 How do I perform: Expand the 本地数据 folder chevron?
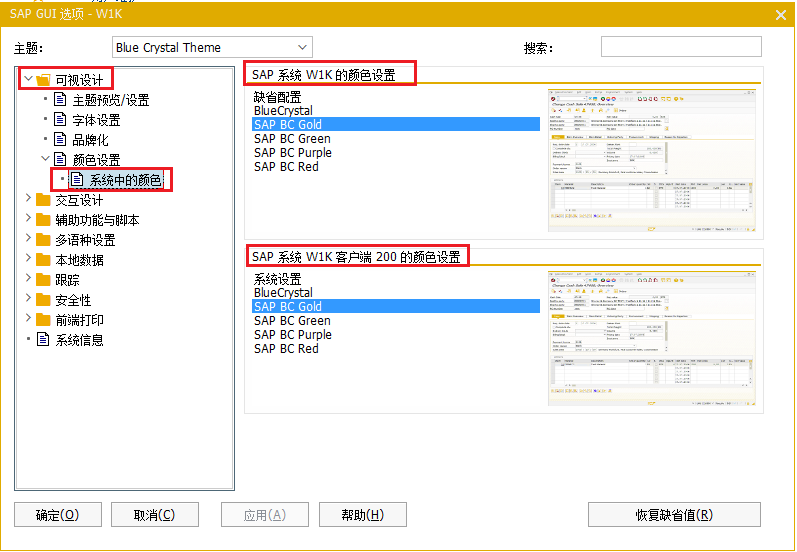[x=28, y=258]
